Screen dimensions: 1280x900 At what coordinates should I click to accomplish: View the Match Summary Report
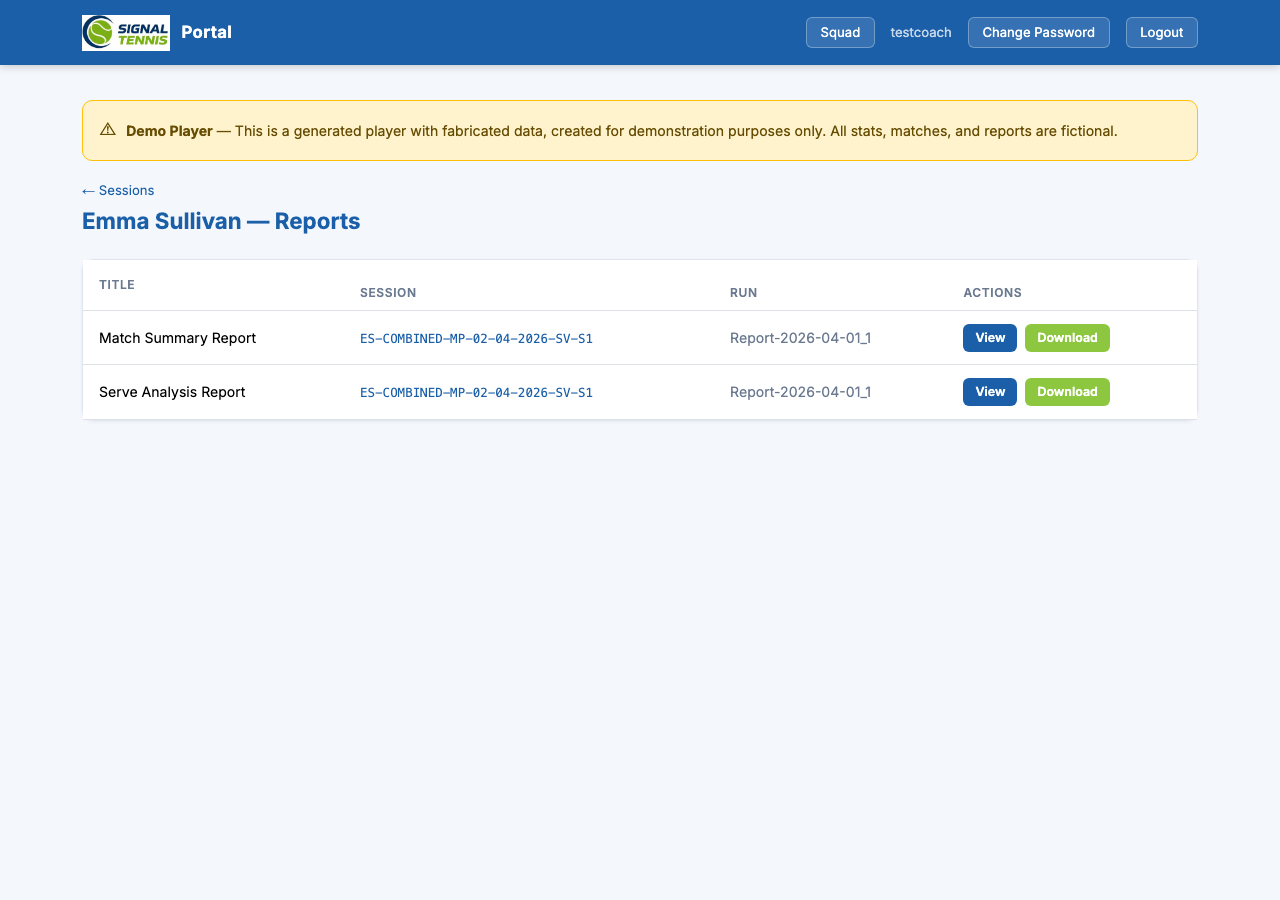[989, 338]
